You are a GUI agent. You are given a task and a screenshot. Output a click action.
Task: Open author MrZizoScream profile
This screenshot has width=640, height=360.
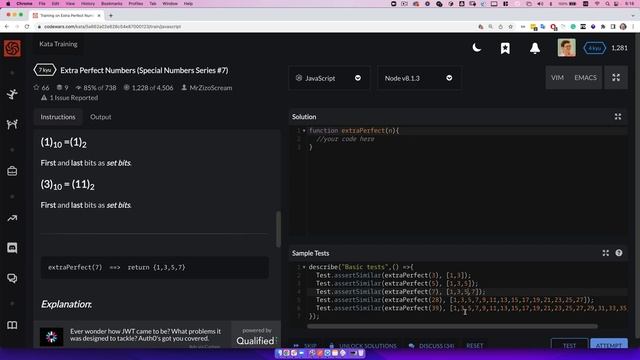210,87
